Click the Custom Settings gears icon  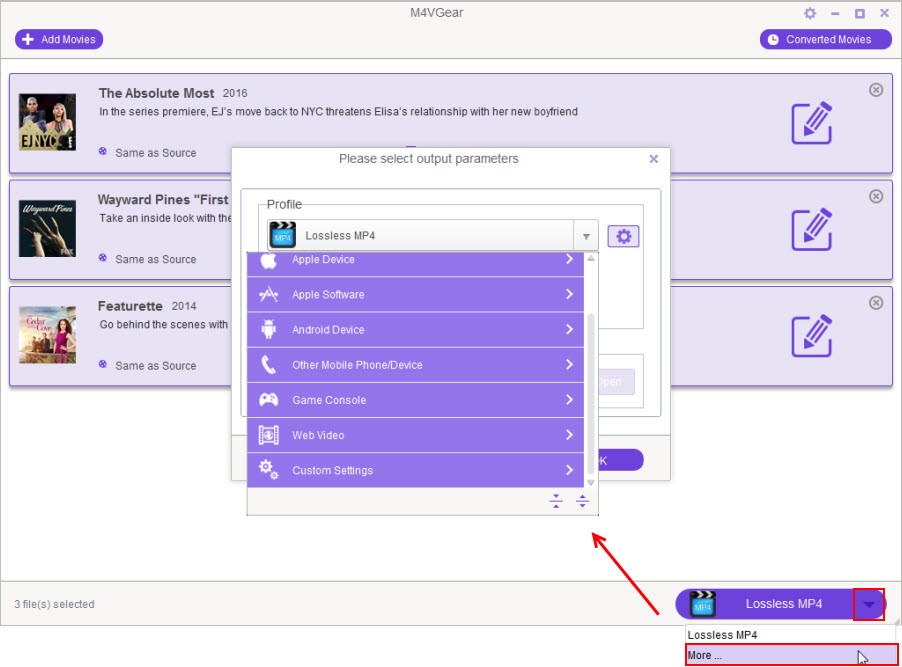268,470
